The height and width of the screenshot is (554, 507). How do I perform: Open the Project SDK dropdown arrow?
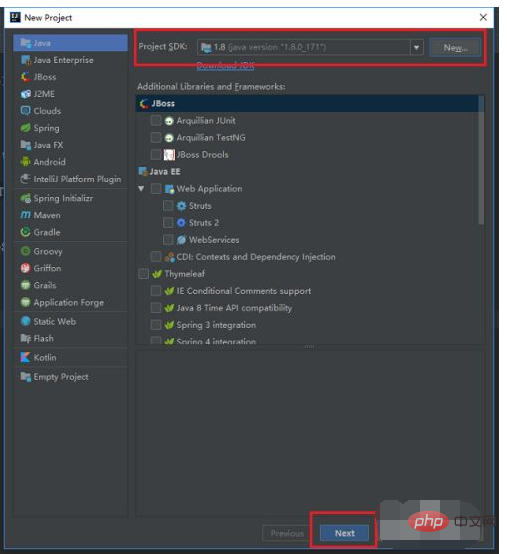(x=417, y=47)
